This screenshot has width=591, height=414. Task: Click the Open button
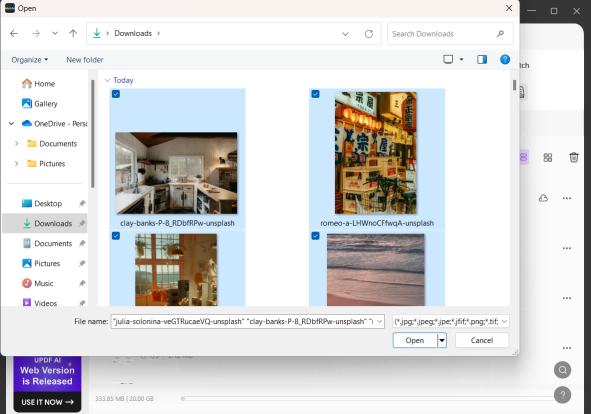415,340
